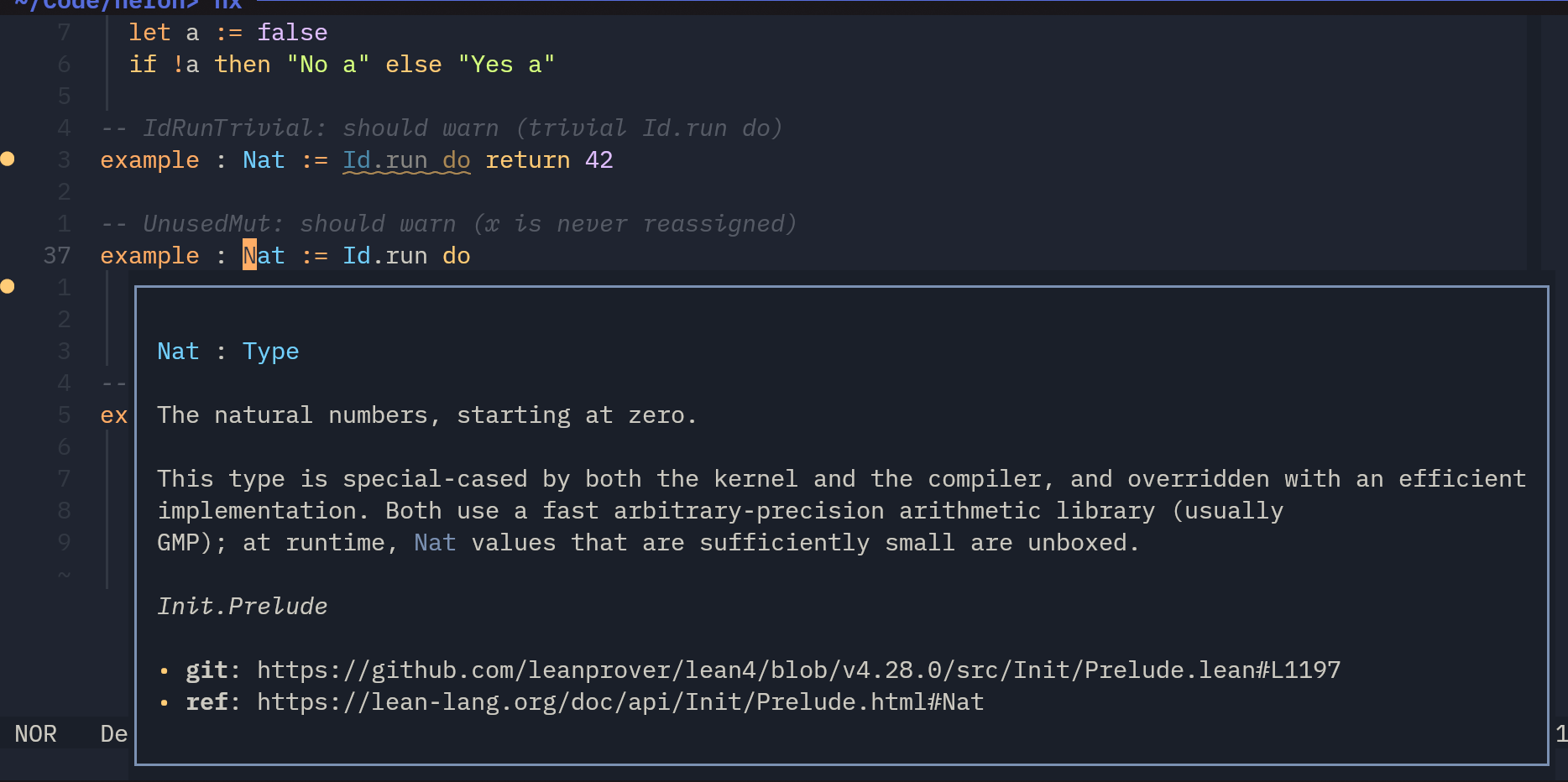Screen dimensions: 1568x782
Task: Click the highlighted cursor on 'Nat'
Action: coord(249,256)
